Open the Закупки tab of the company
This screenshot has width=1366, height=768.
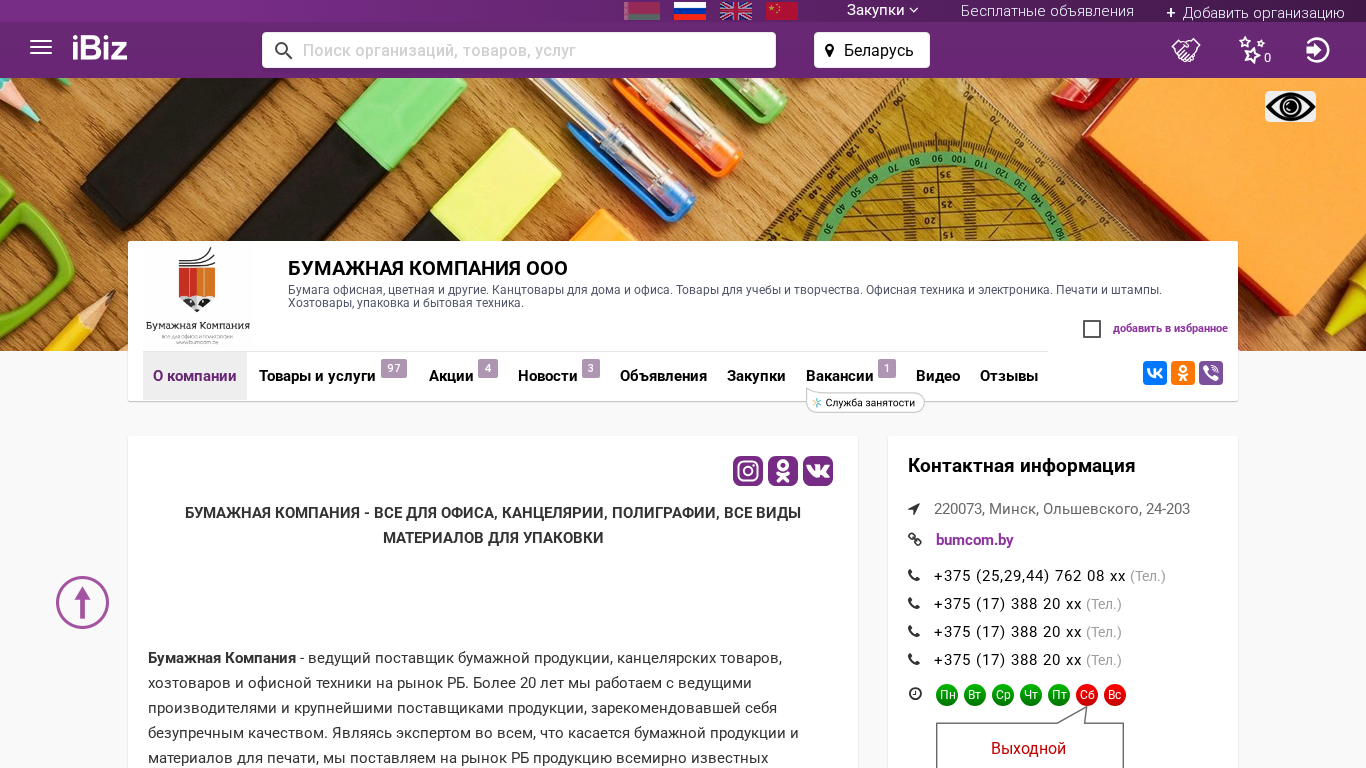[x=756, y=376]
